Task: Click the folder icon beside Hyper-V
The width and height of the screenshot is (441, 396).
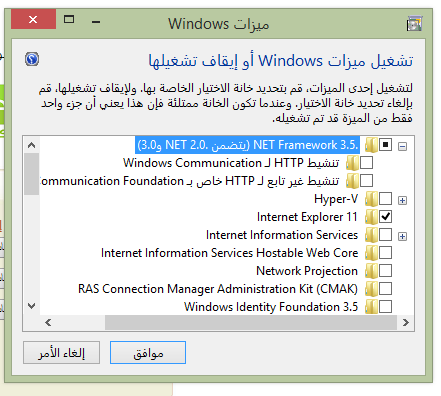Action: (x=371, y=199)
